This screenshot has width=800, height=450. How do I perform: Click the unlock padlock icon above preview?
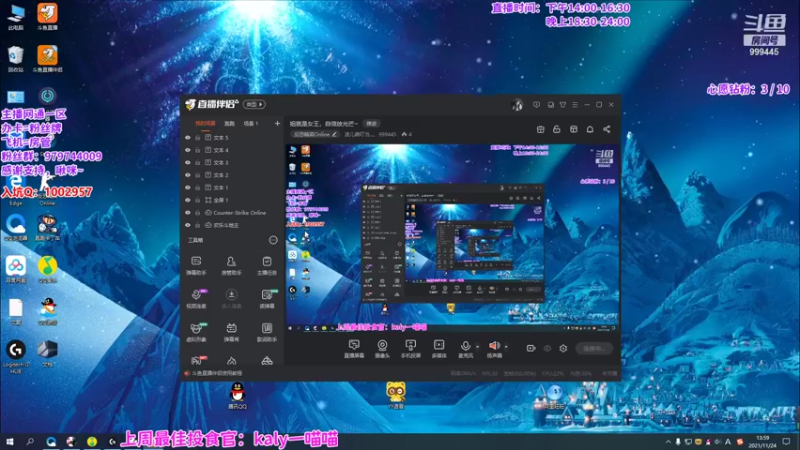click(x=557, y=129)
